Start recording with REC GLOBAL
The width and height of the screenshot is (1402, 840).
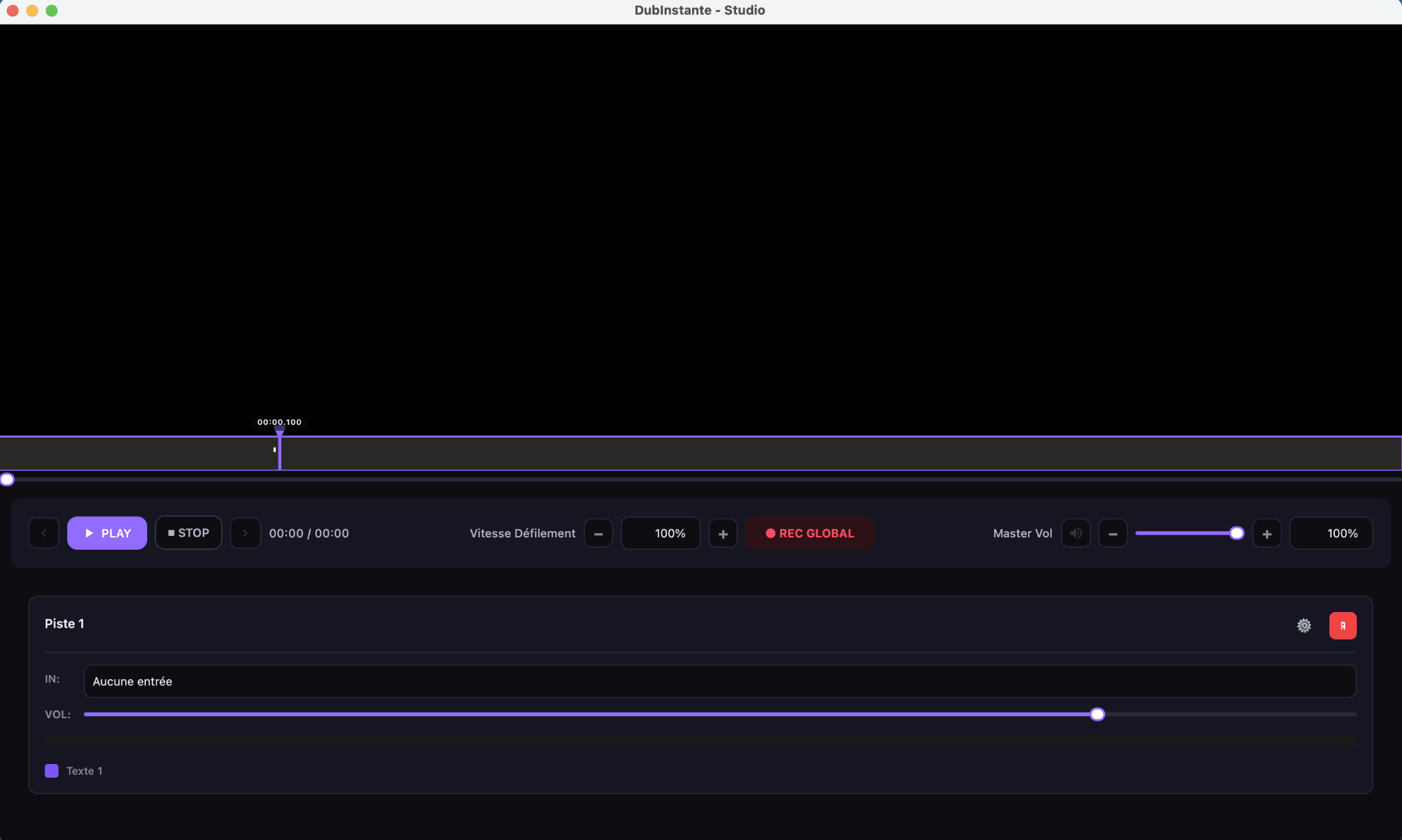click(x=810, y=533)
